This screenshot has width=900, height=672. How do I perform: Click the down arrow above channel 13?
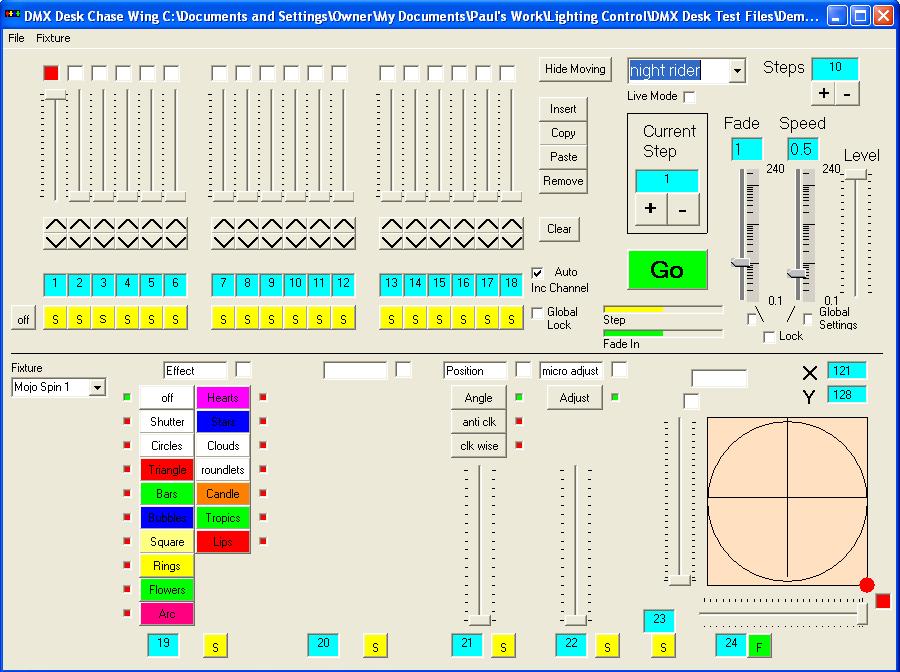click(391, 241)
